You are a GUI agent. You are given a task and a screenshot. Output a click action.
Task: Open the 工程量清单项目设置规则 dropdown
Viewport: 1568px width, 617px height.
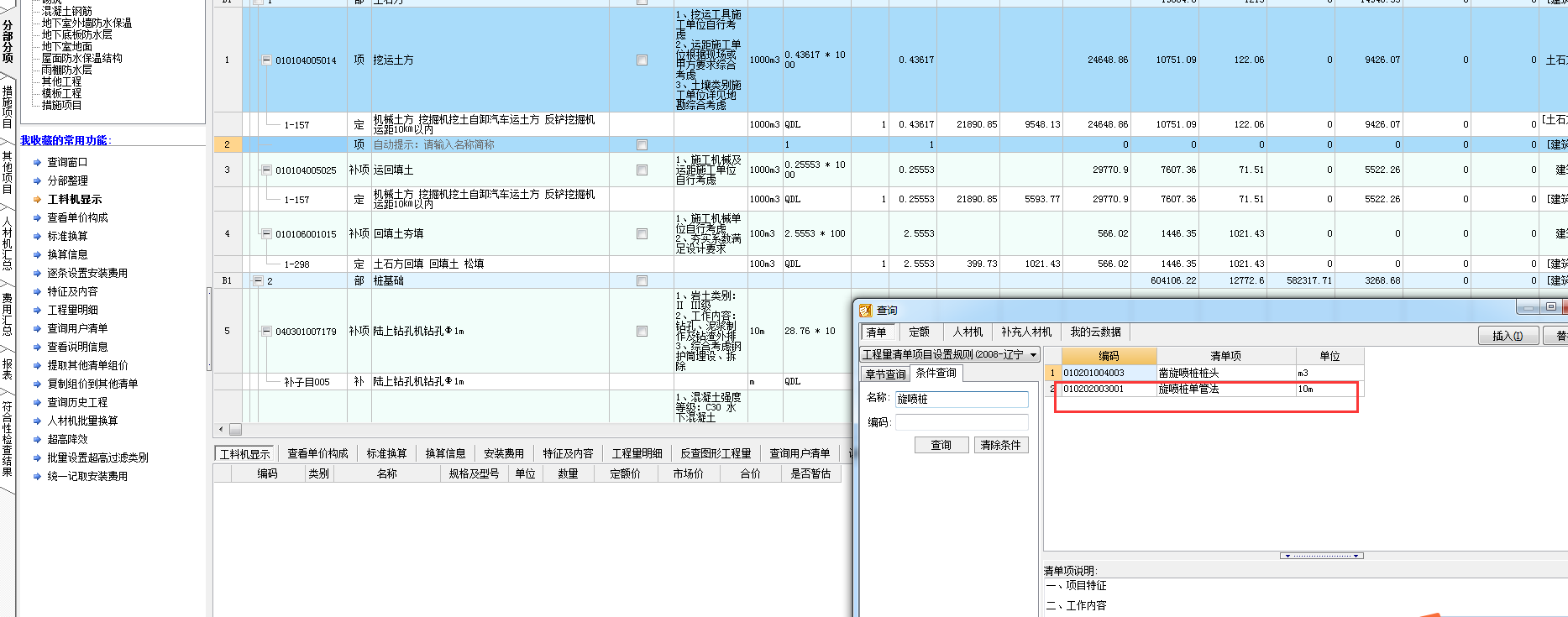tap(1034, 355)
